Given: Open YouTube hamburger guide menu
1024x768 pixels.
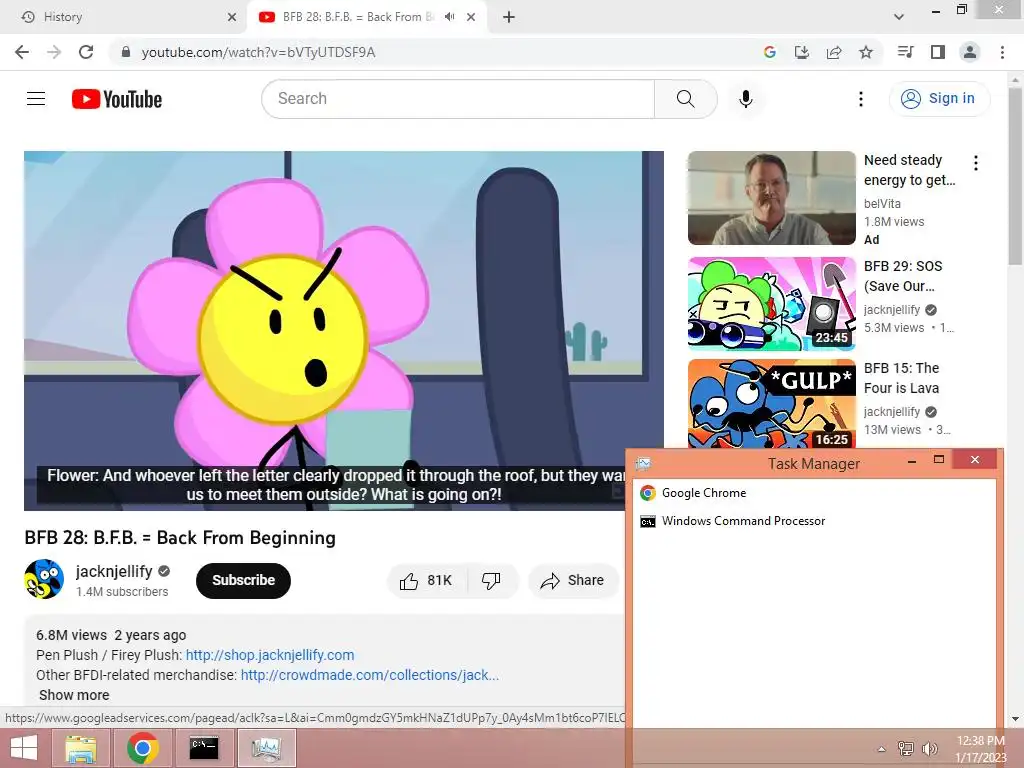Looking at the screenshot, I should point(36,99).
